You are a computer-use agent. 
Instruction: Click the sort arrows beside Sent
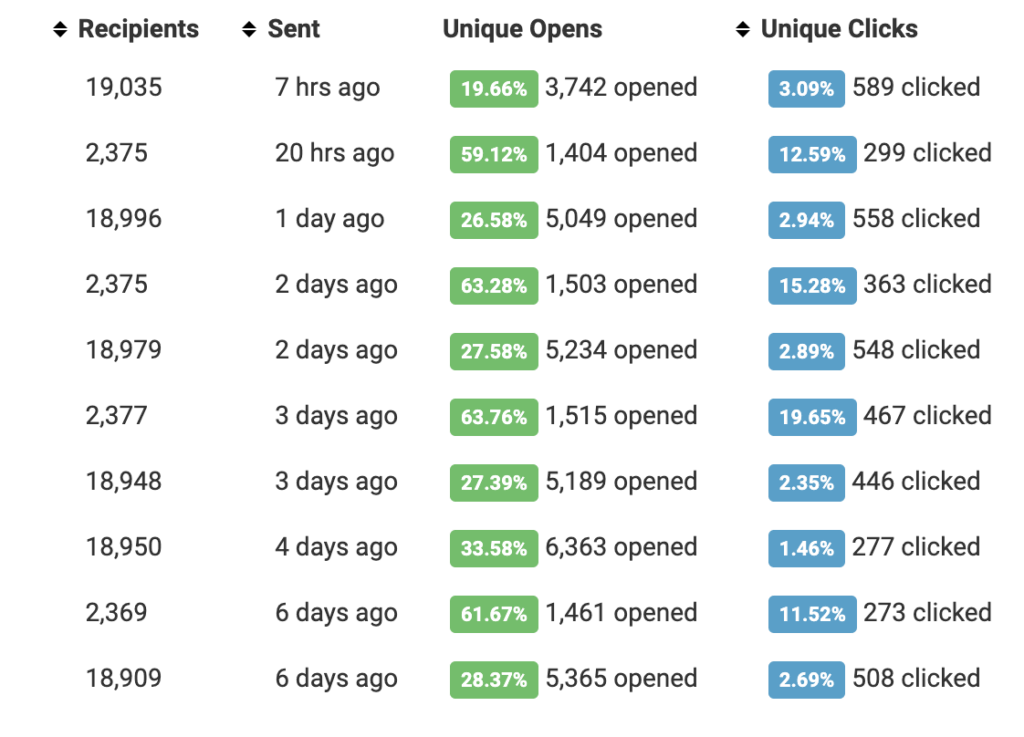pos(250,30)
